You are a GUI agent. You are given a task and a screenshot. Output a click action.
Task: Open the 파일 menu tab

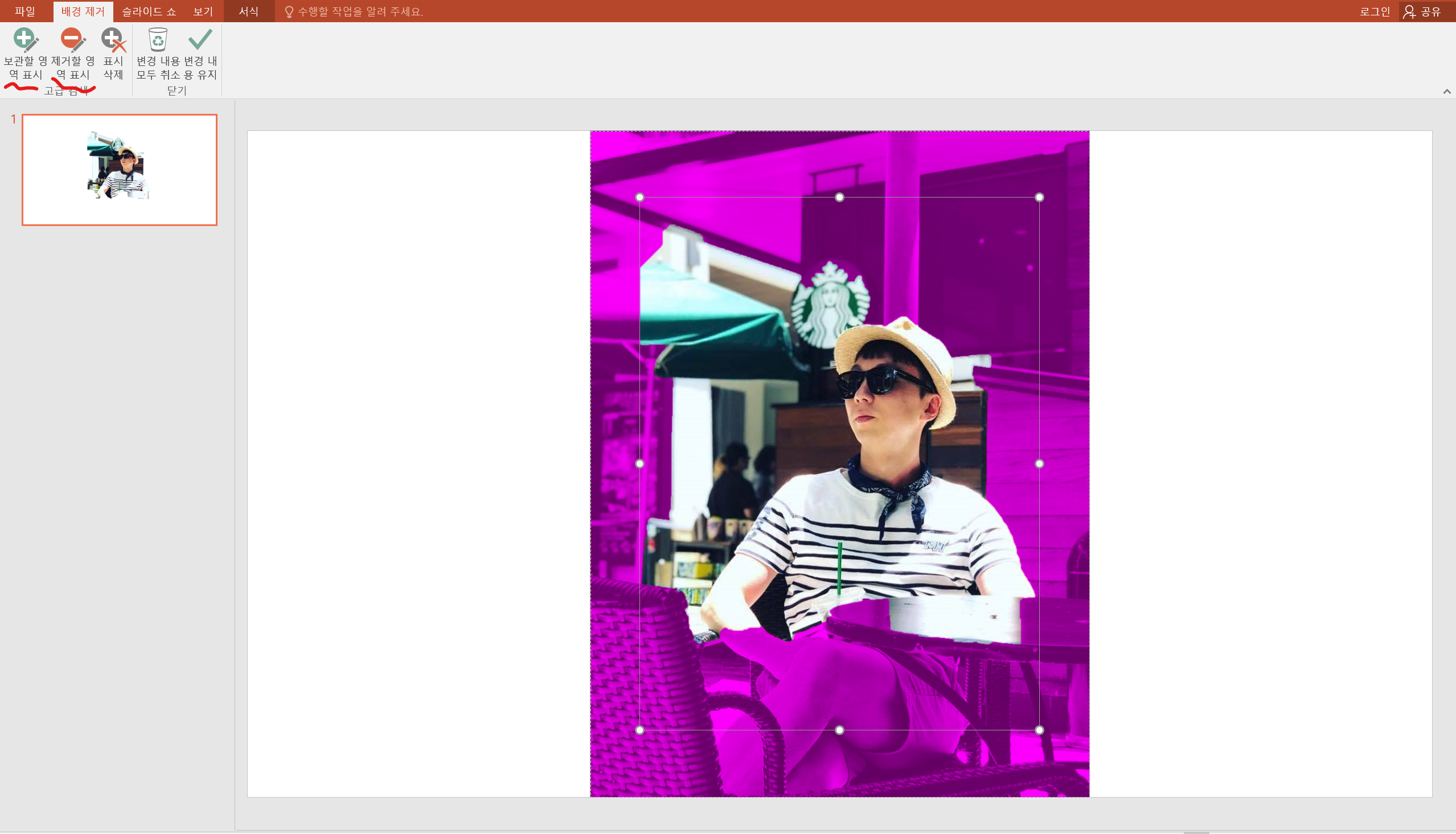(24, 11)
